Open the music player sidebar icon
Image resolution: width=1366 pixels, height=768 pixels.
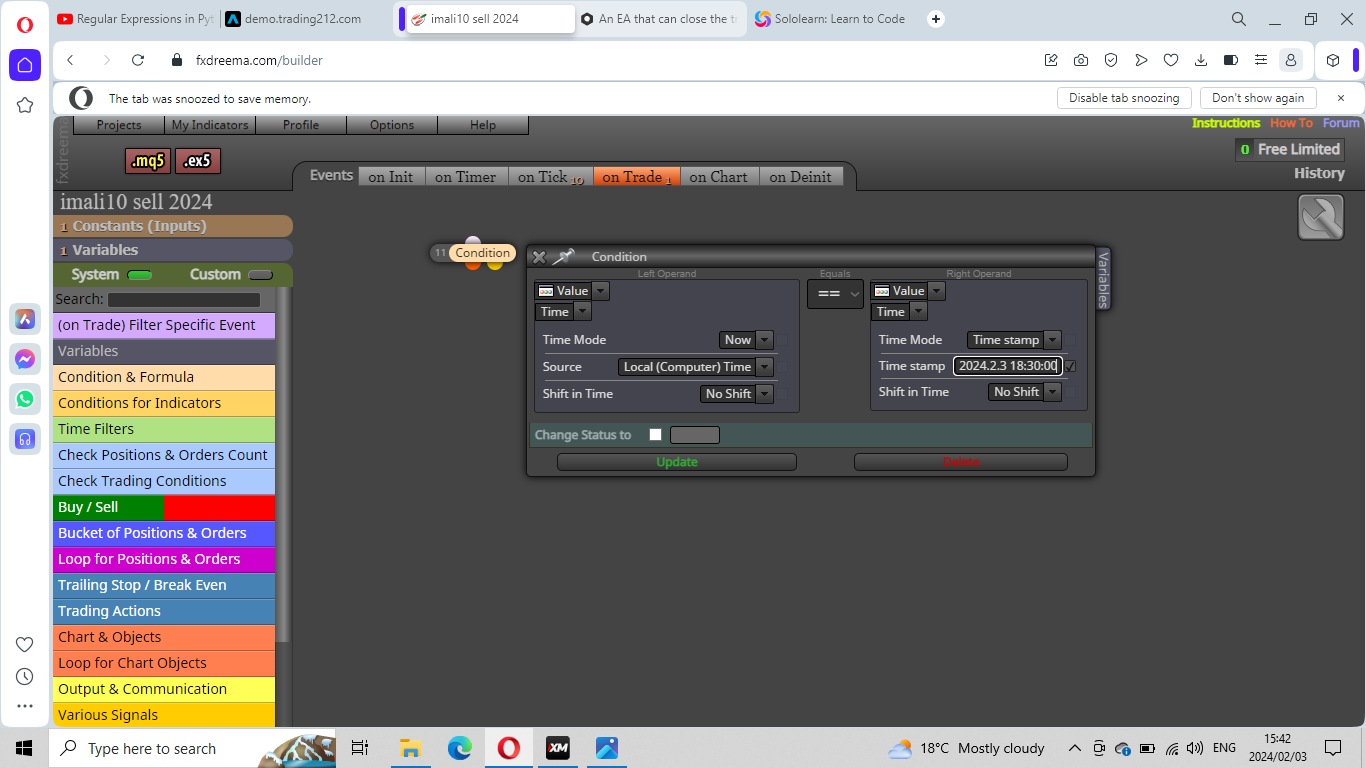25,438
